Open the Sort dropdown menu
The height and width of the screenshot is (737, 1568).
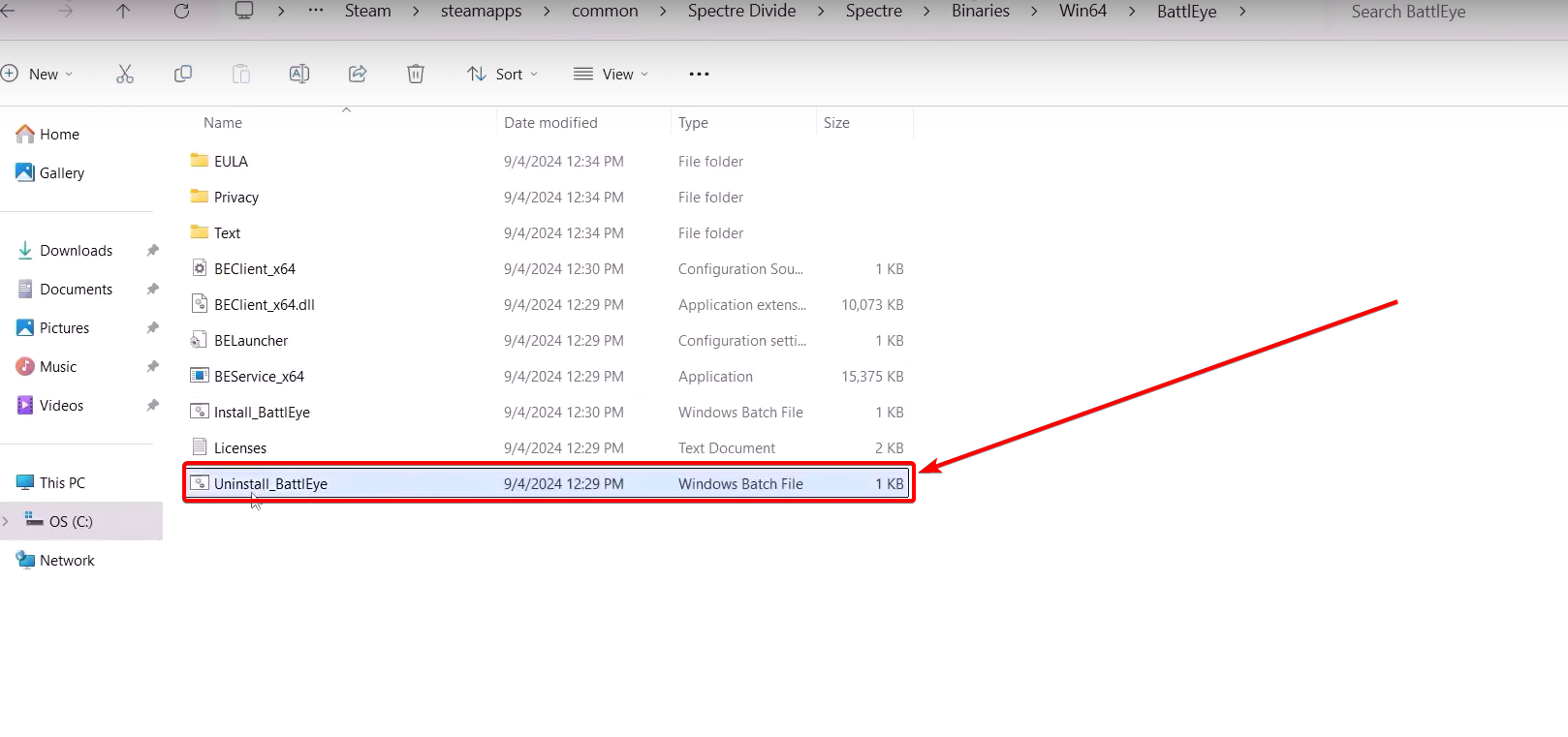pyautogui.click(x=503, y=74)
